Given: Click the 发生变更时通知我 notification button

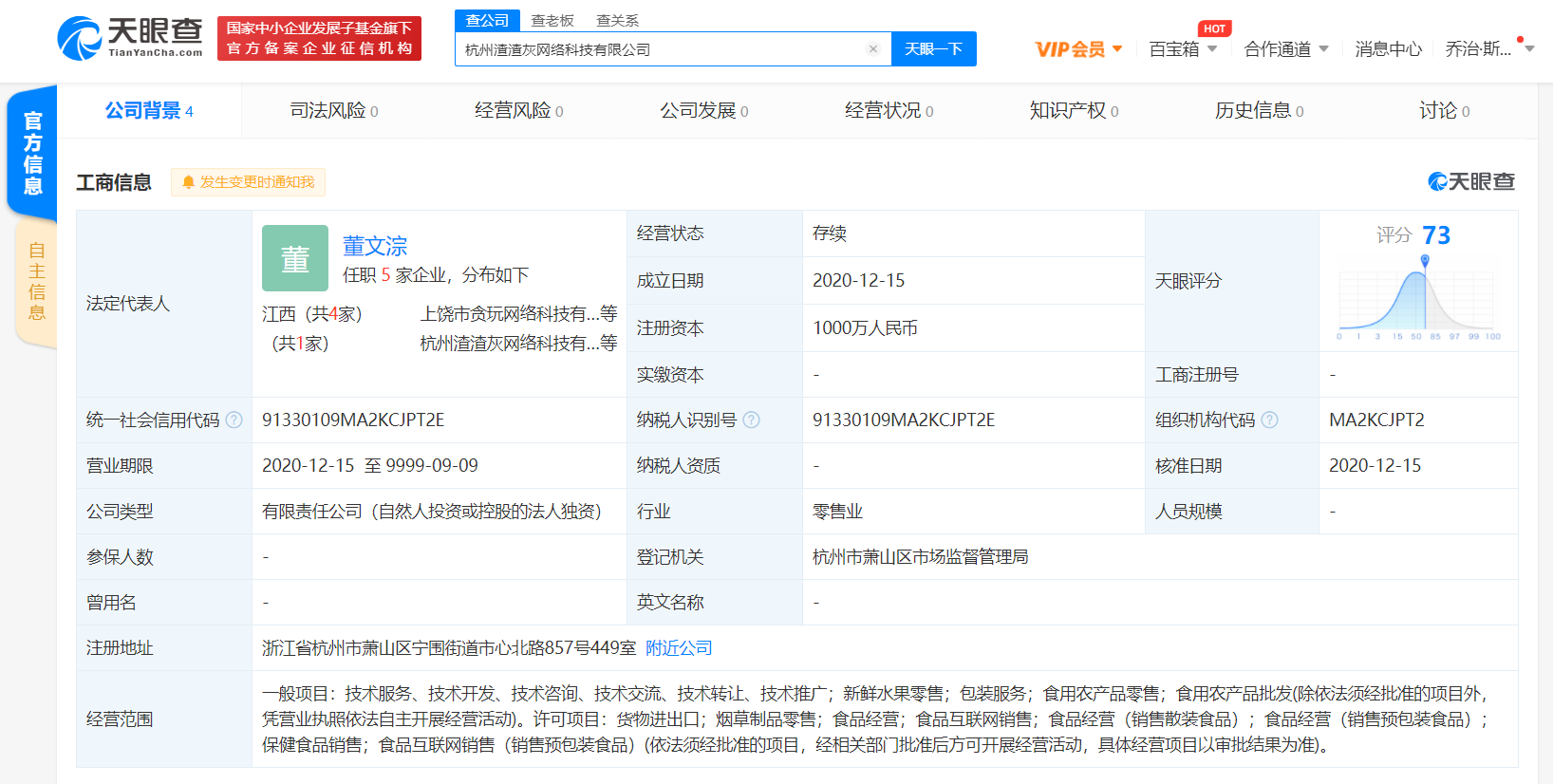Looking at the screenshot, I should pos(248,182).
